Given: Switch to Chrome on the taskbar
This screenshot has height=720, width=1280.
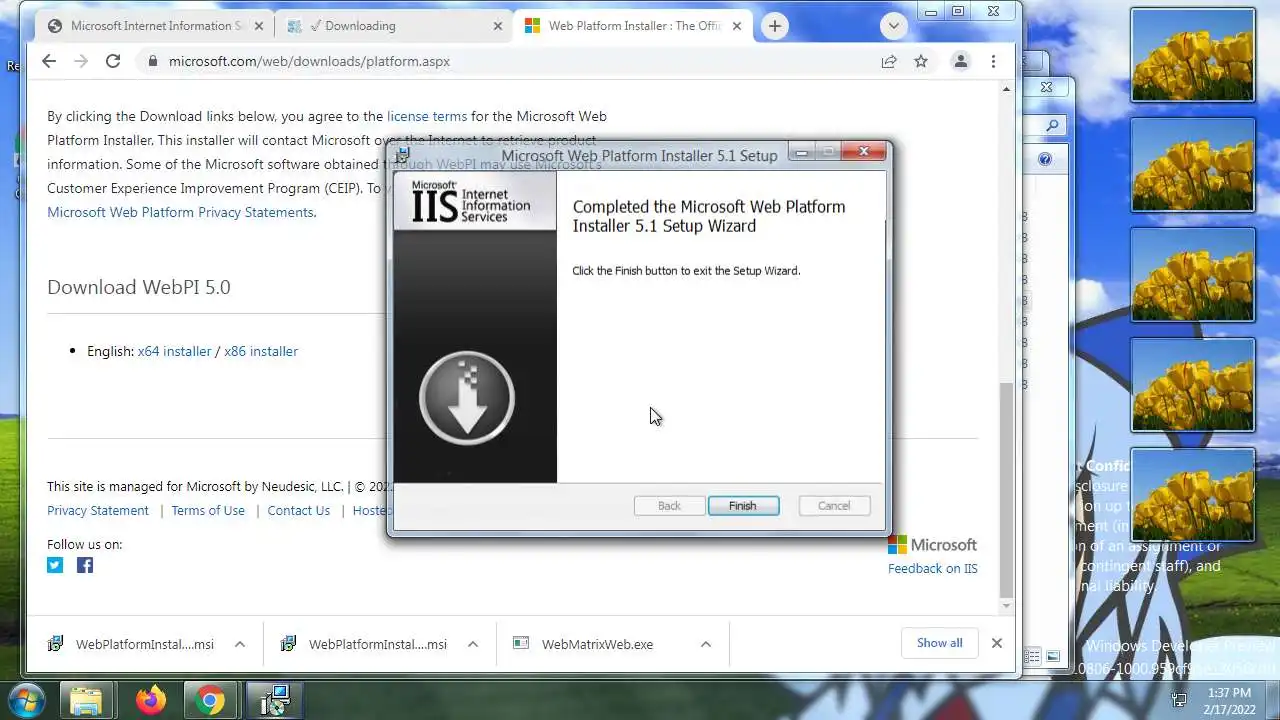Looking at the screenshot, I should click(x=210, y=700).
